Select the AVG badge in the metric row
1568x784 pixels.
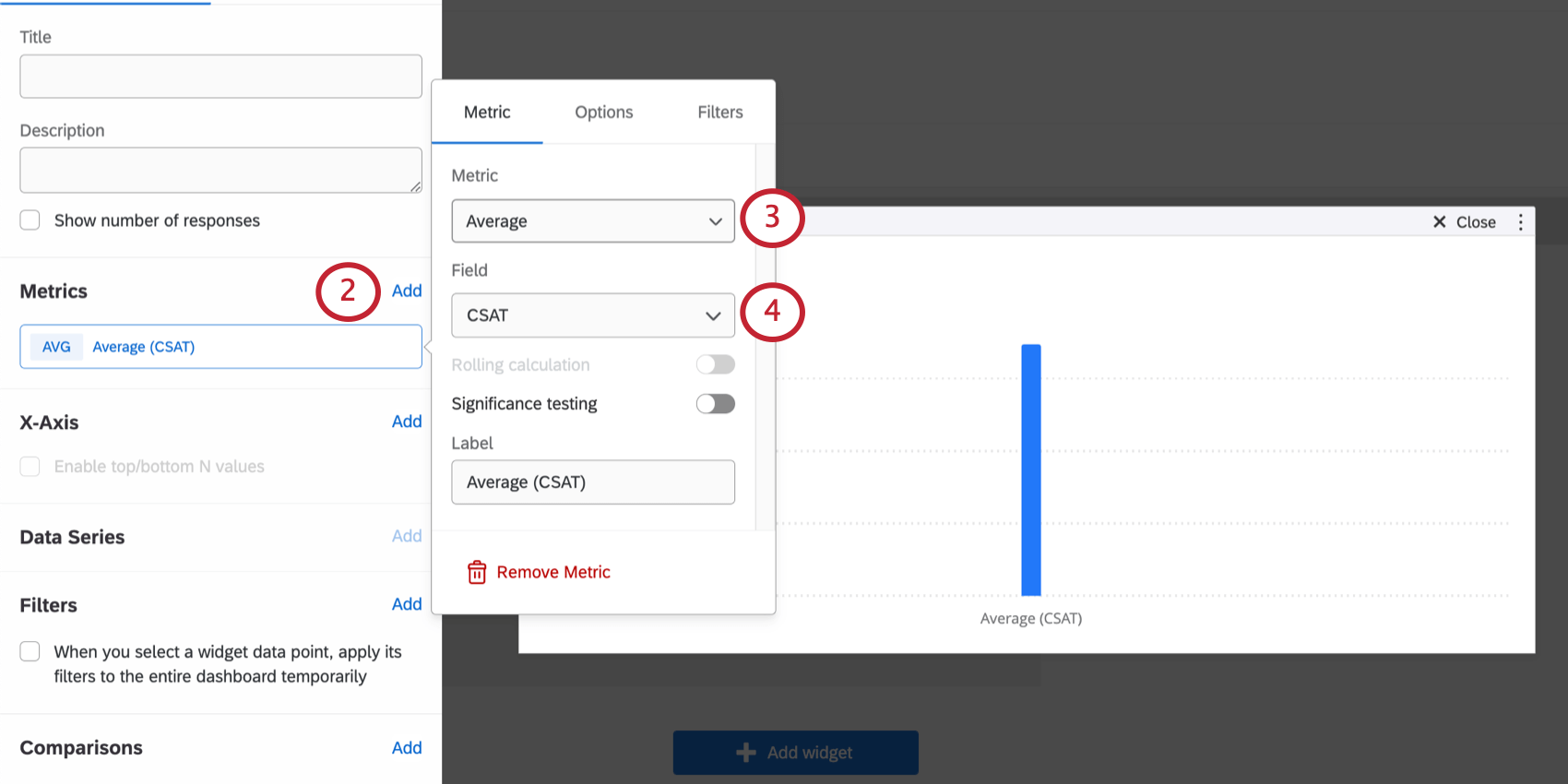56,347
